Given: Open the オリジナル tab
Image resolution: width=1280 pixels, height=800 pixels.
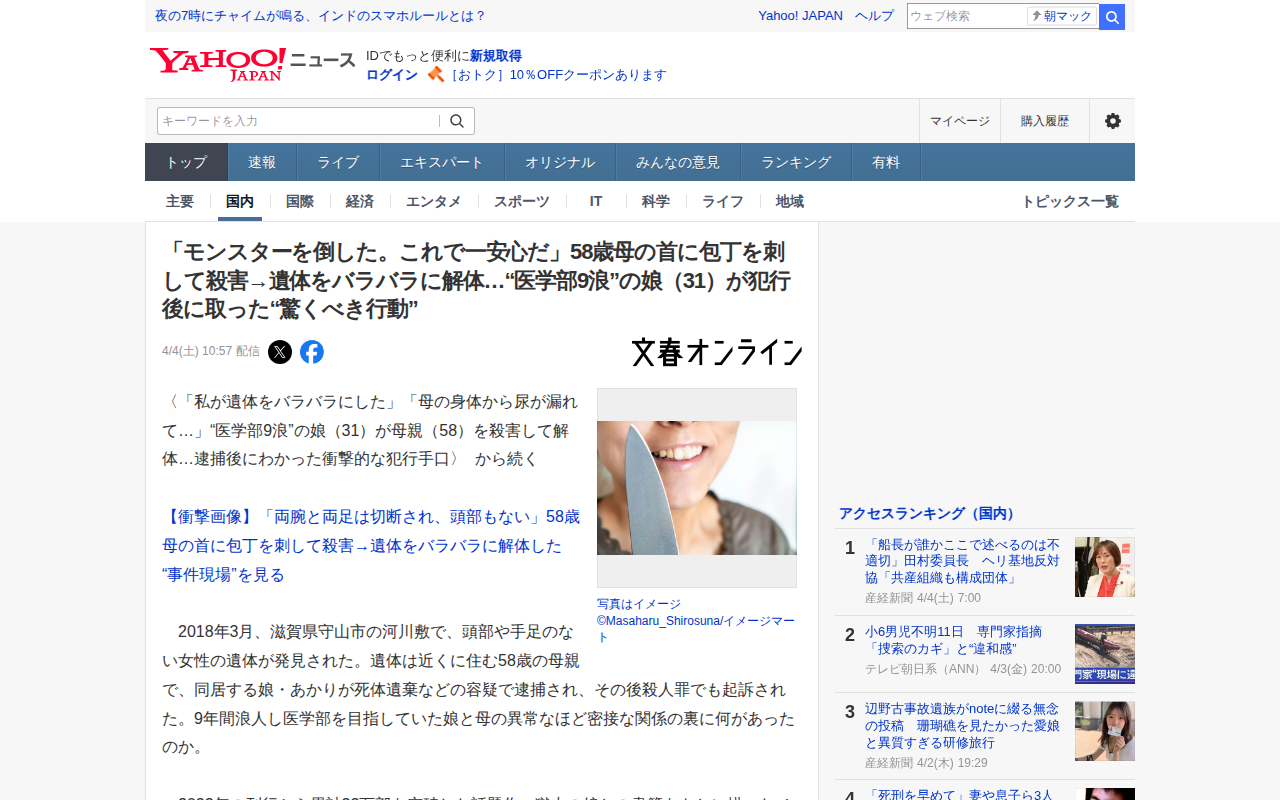Looking at the screenshot, I should pos(560,162).
